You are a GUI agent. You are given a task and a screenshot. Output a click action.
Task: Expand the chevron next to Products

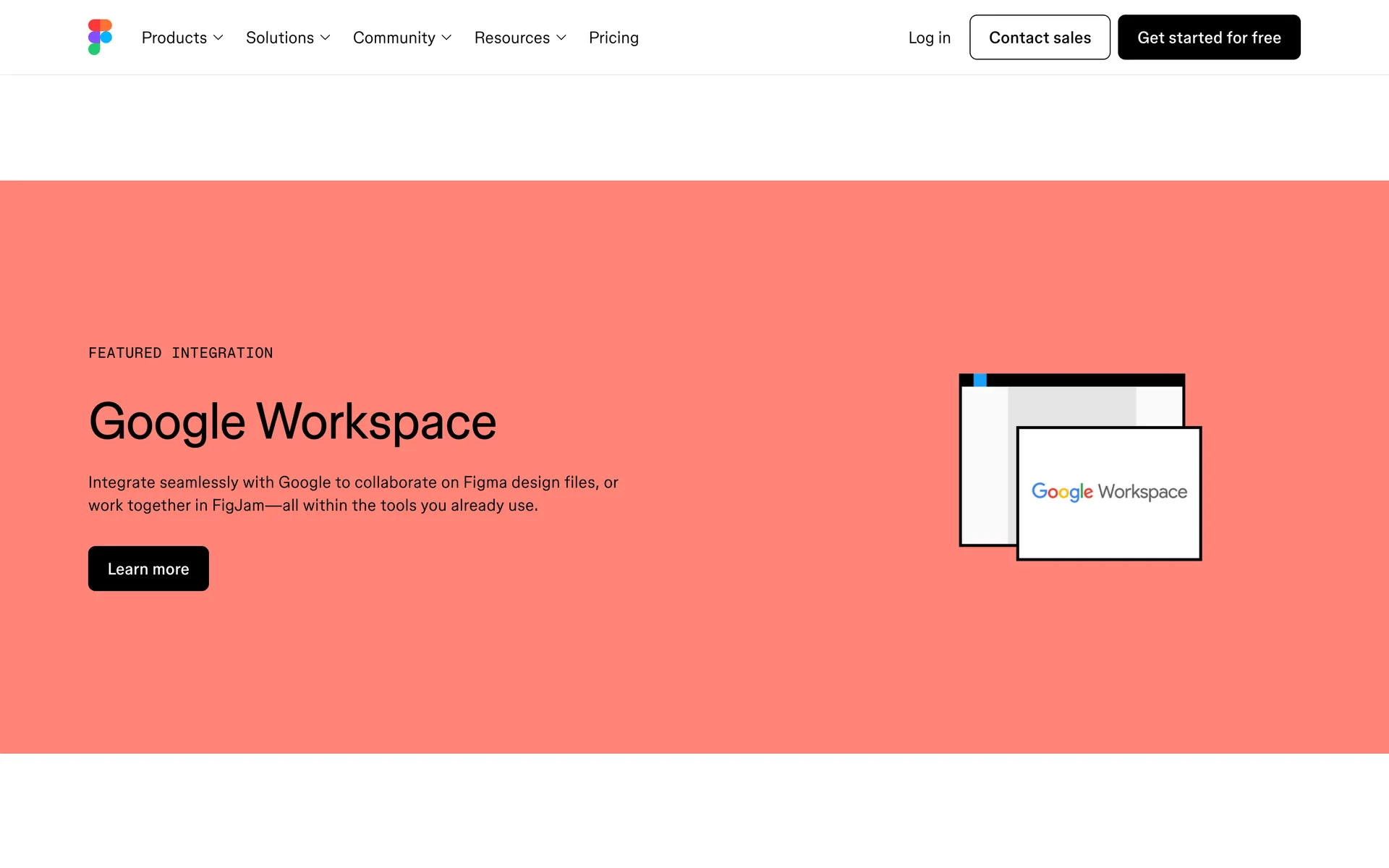click(218, 38)
